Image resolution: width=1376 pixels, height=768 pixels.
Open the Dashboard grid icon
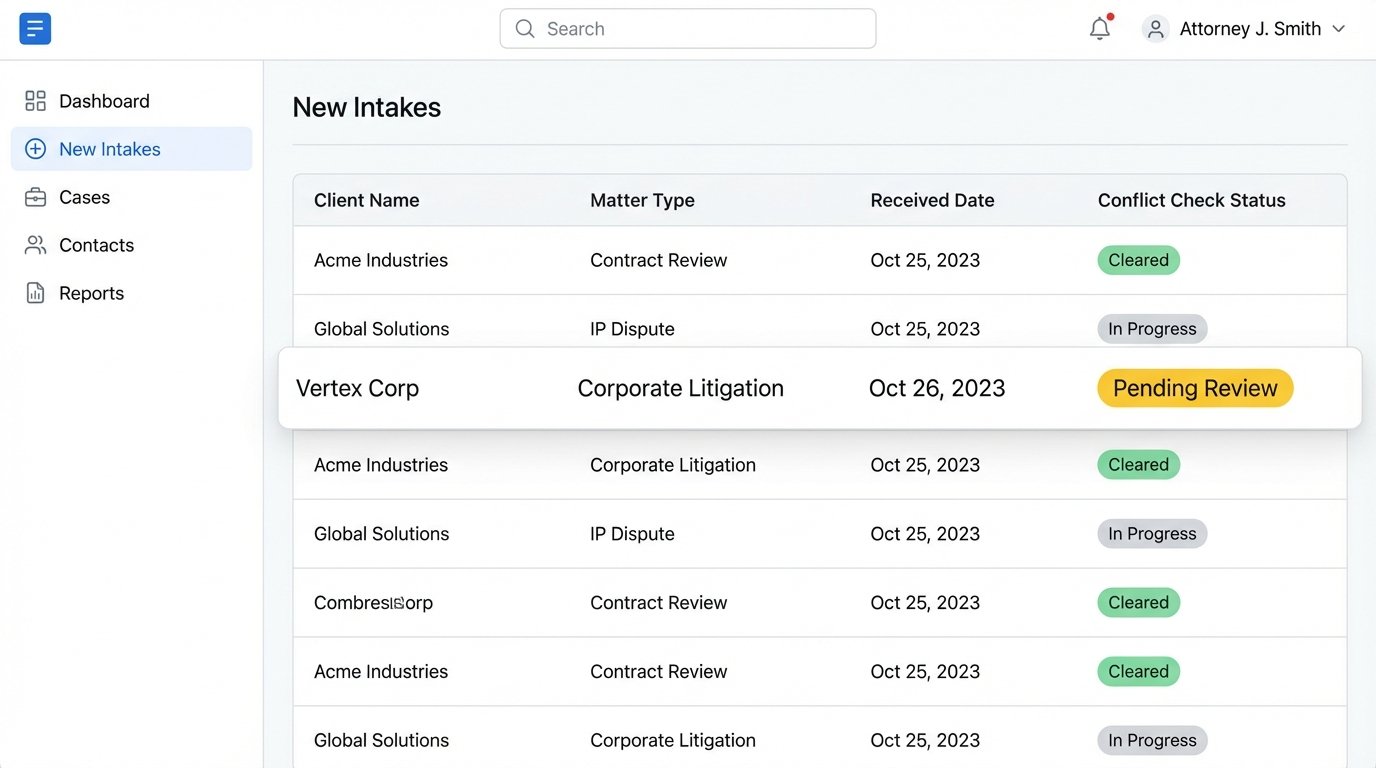35,100
